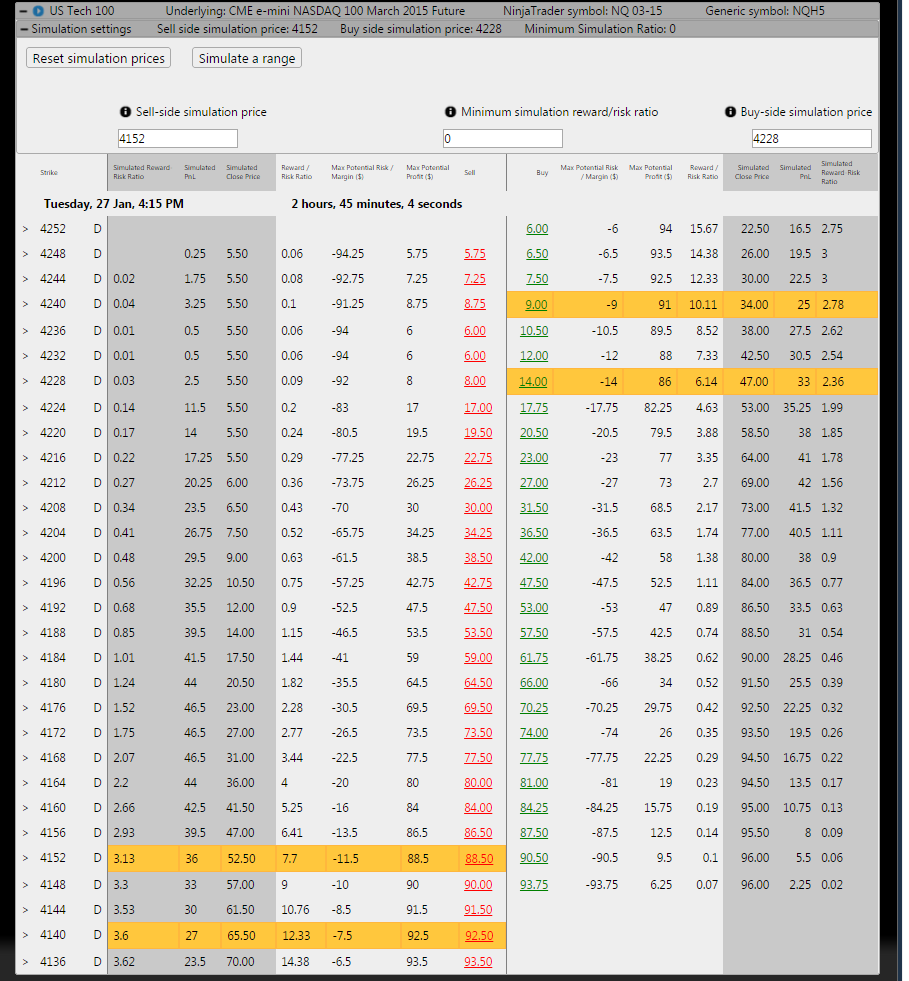
Task: Click the 'Buy' column header
Action: coord(542,173)
